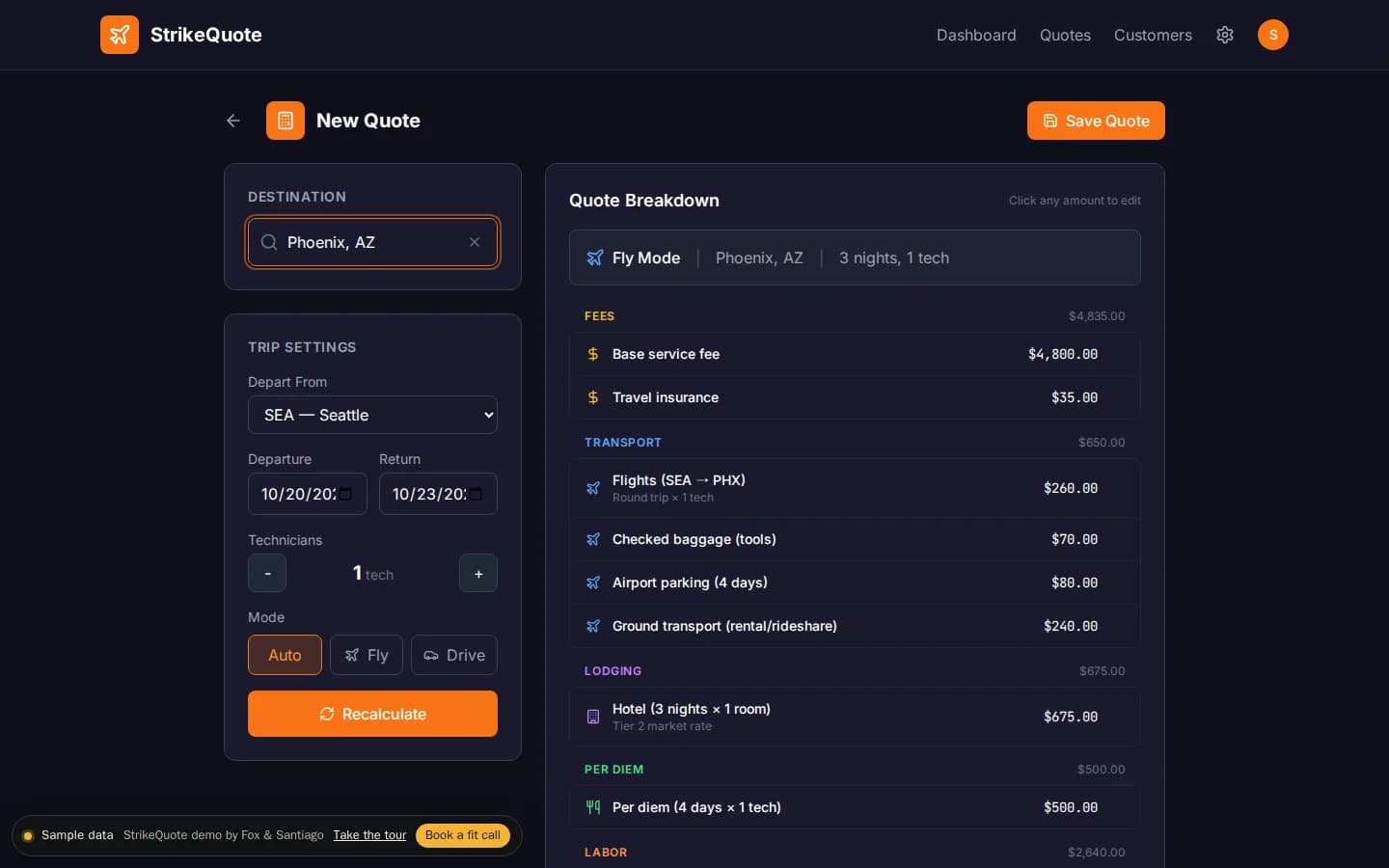Click the plane icon beside Flights (SEA → PHX)
This screenshot has height=868, width=1389.
click(593, 488)
